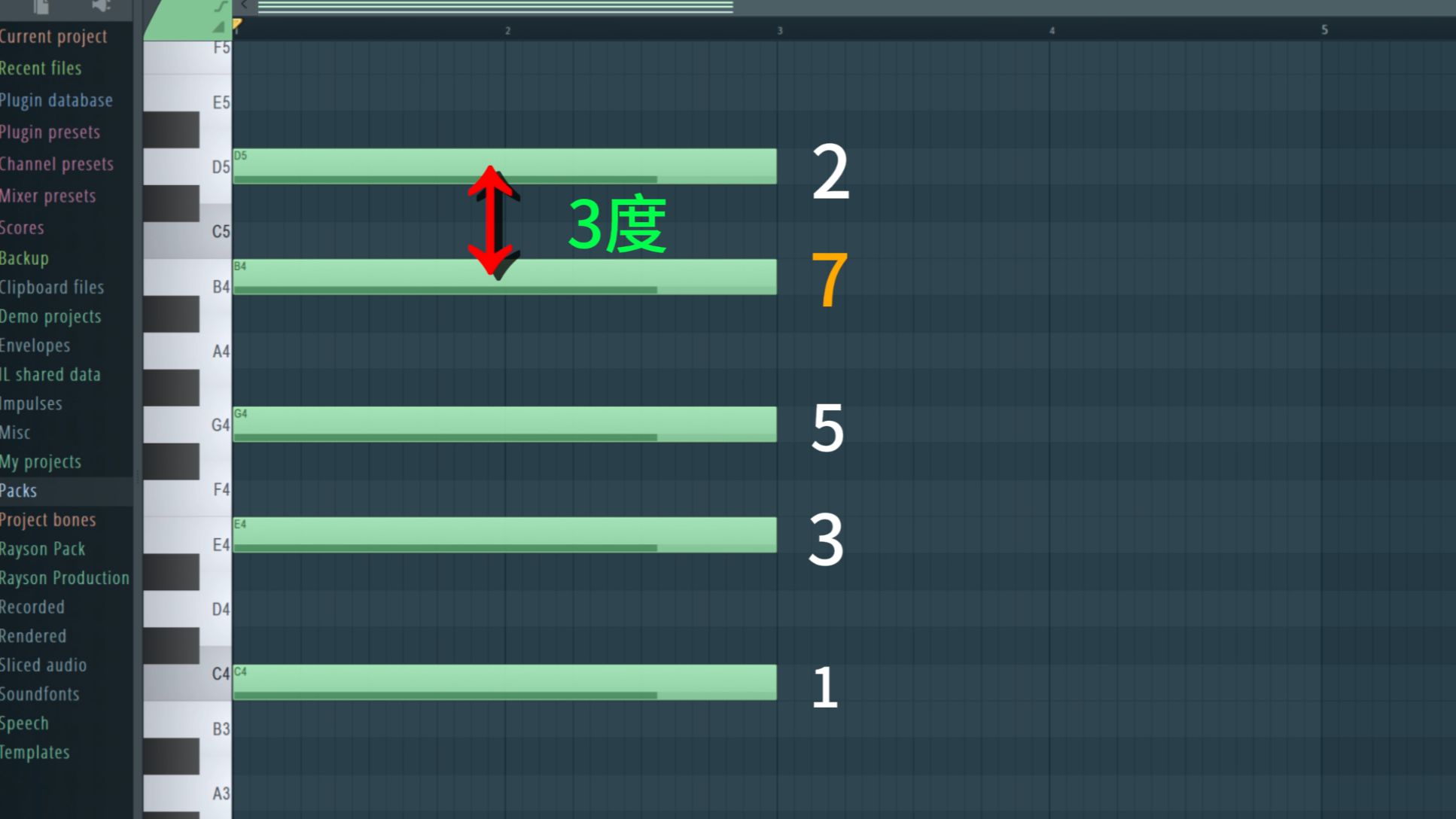This screenshot has height=819, width=1456.
Task: Select the Backup folder item
Action: coord(25,257)
